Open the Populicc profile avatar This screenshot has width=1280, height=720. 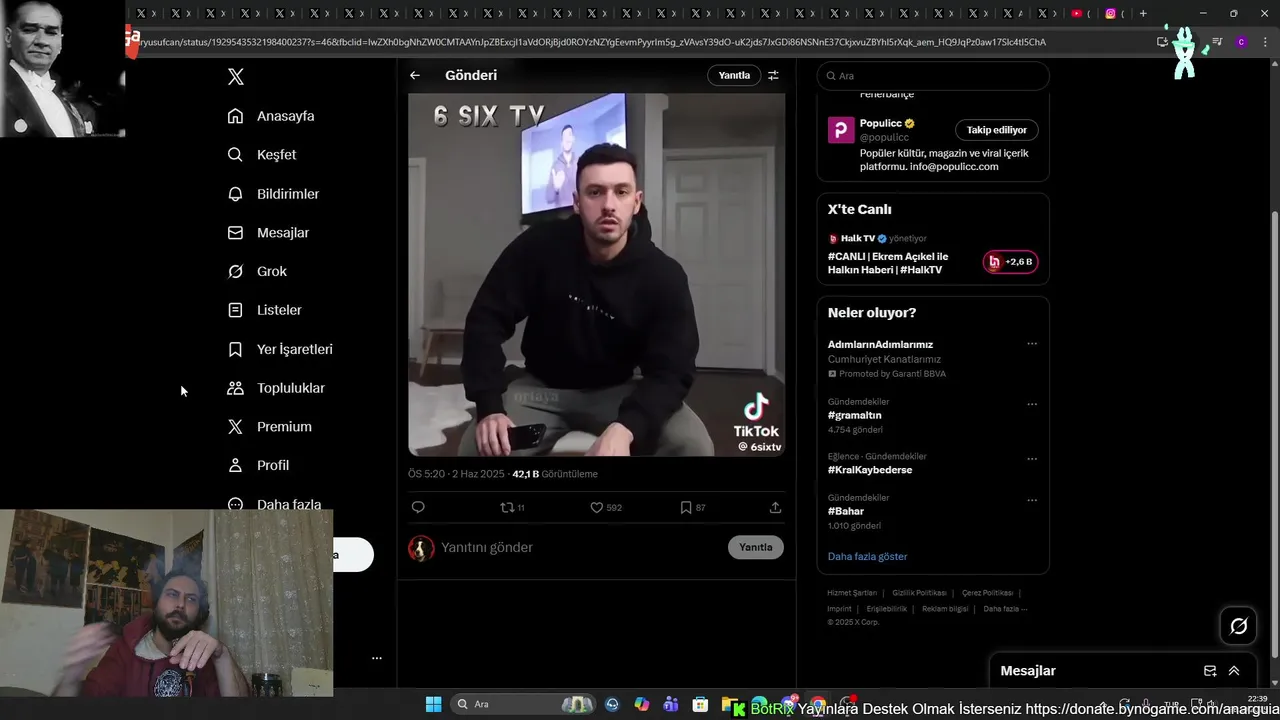[x=841, y=130]
